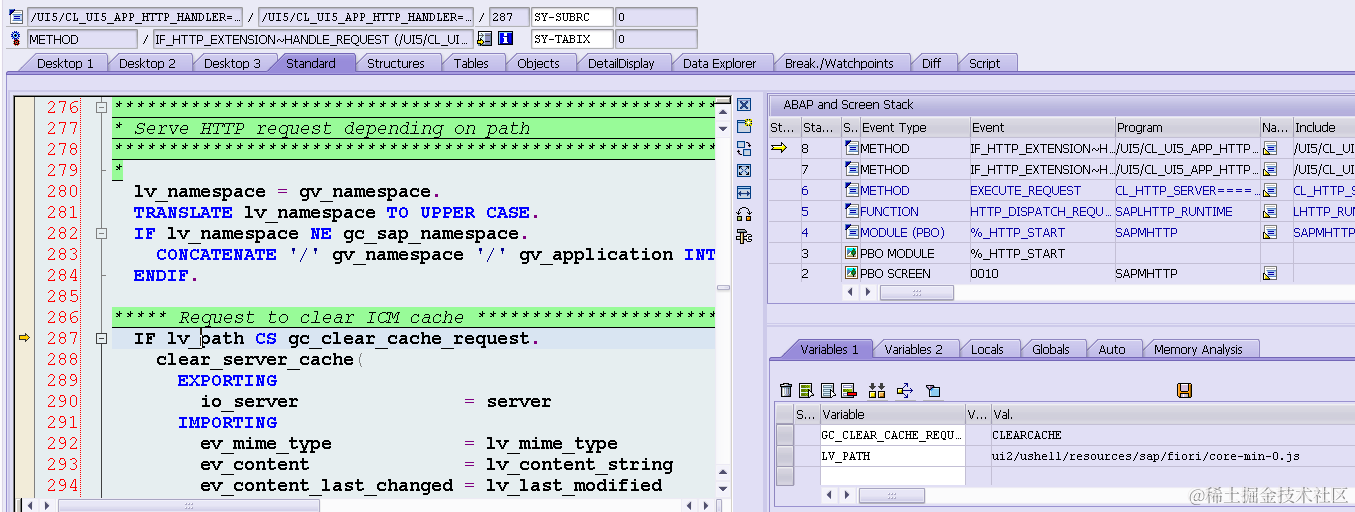Switch to Variables 2 tab
The height and width of the screenshot is (512, 1355).
[913, 349]
